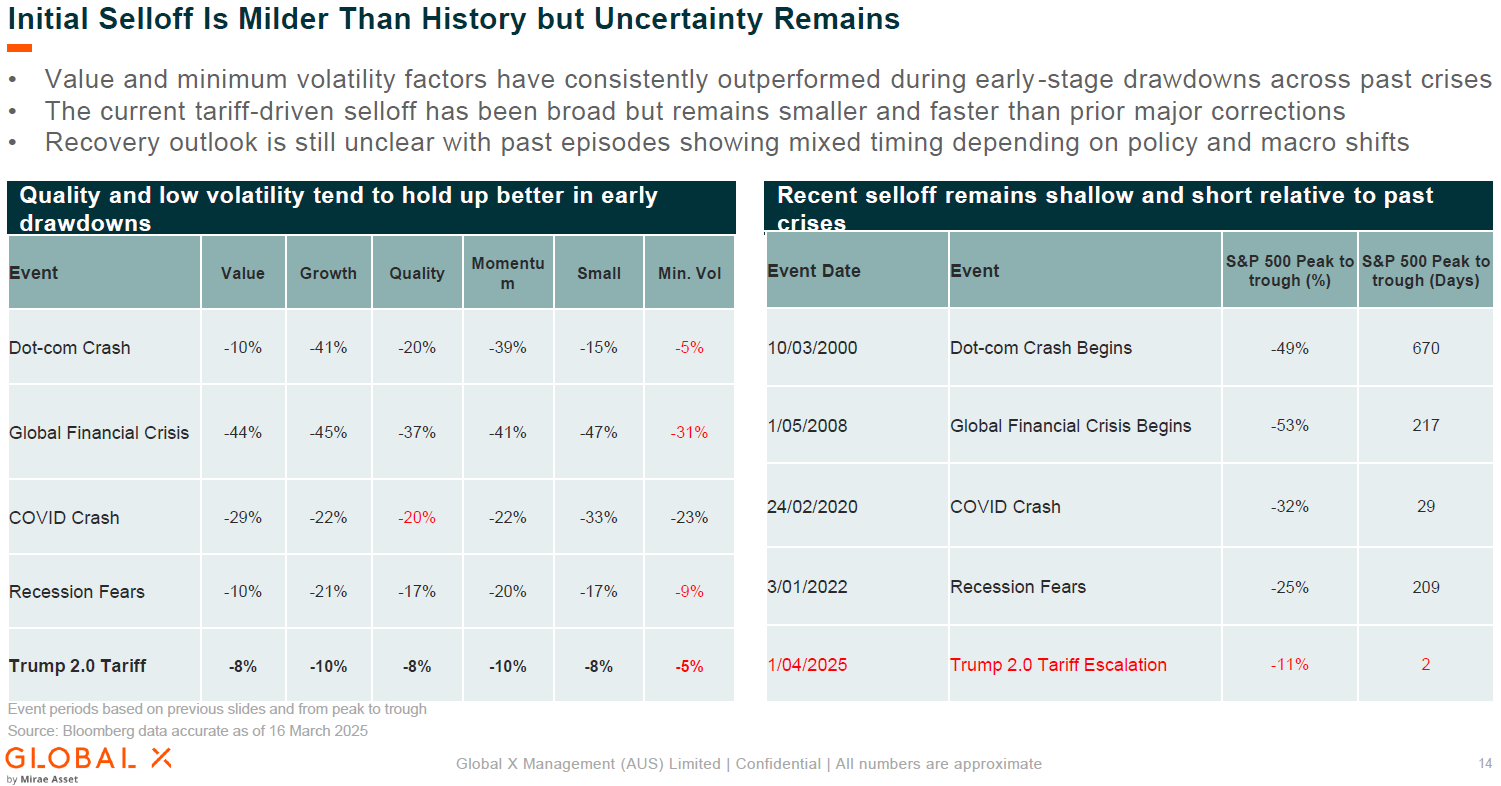Click the slide page number 14
Screen dimensions: 1501x786
click(1485, 764)
